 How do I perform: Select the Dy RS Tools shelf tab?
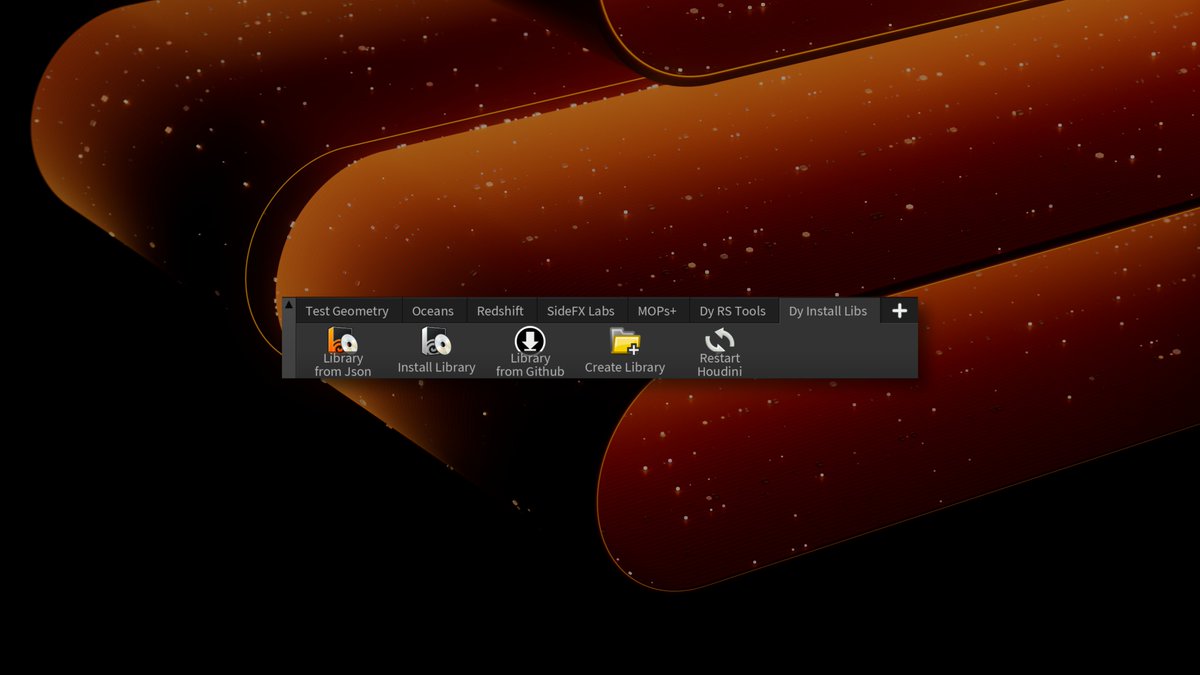tap(734, 310)
